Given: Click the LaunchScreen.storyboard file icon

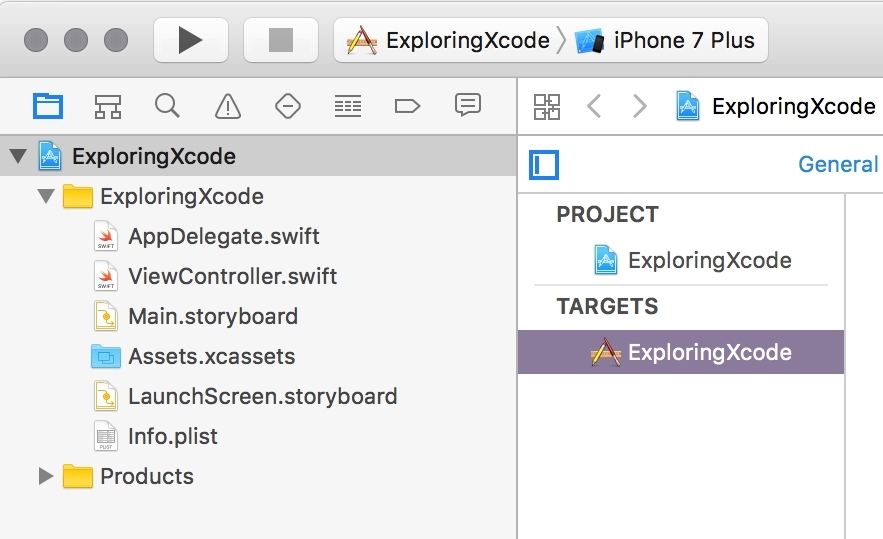Looking at the screenshot, I should click(x=106, y=397).
